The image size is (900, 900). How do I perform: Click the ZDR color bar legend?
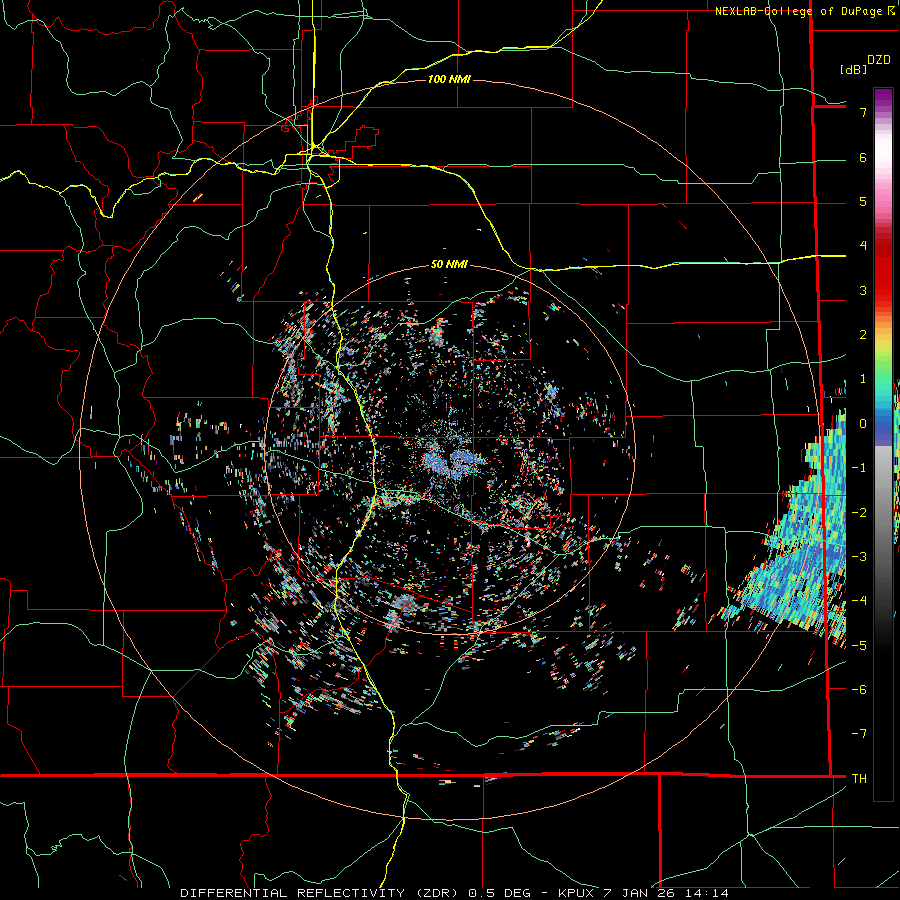coord(883,444)
